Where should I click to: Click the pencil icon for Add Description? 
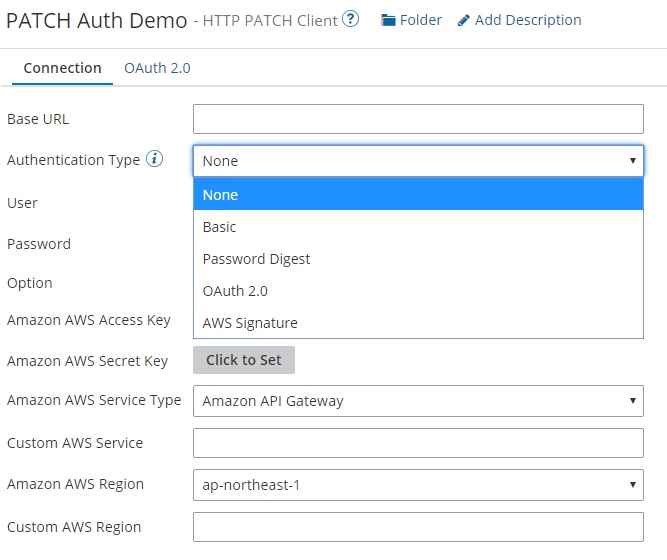(x=464, y=20)
